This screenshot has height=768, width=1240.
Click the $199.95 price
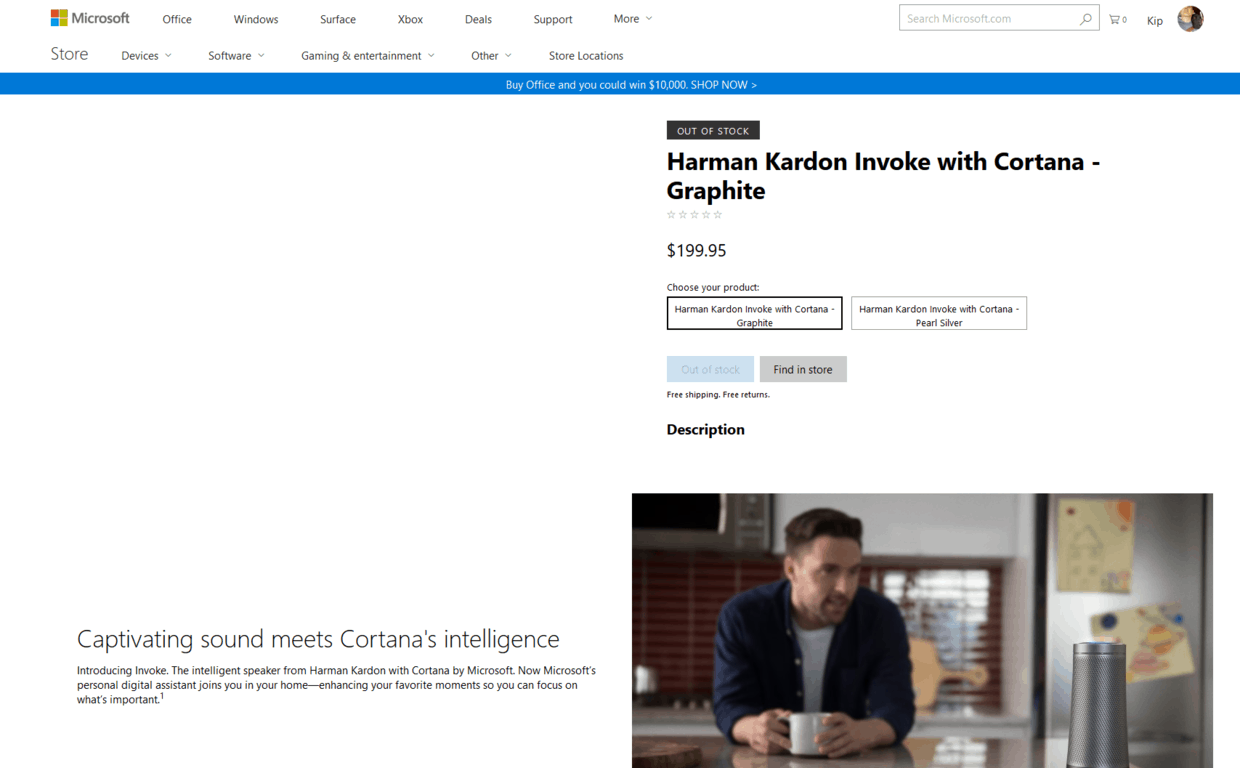(x=697, y=251)
